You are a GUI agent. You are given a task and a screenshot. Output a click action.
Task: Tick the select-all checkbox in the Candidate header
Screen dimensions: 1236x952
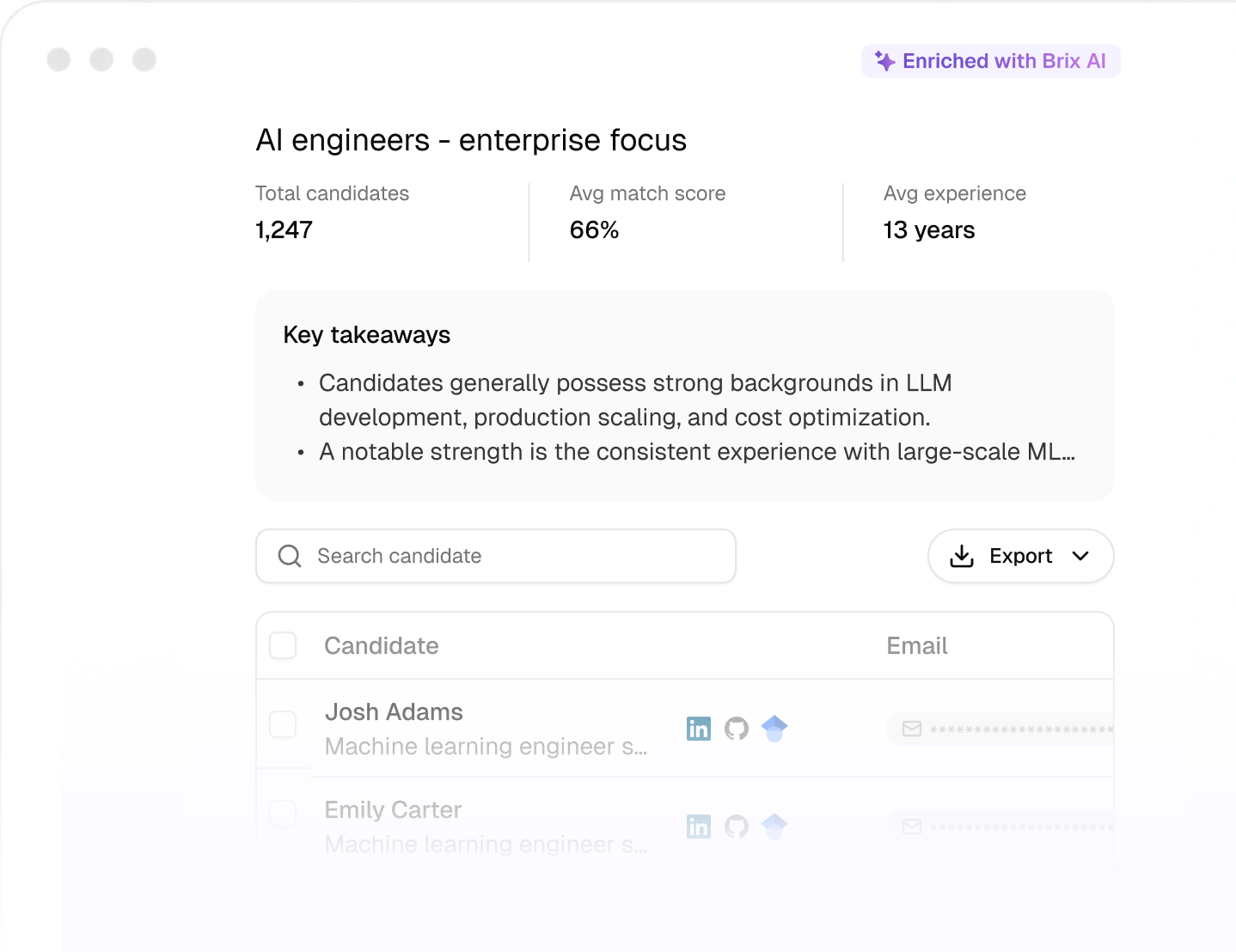click(x=283, y=645)
